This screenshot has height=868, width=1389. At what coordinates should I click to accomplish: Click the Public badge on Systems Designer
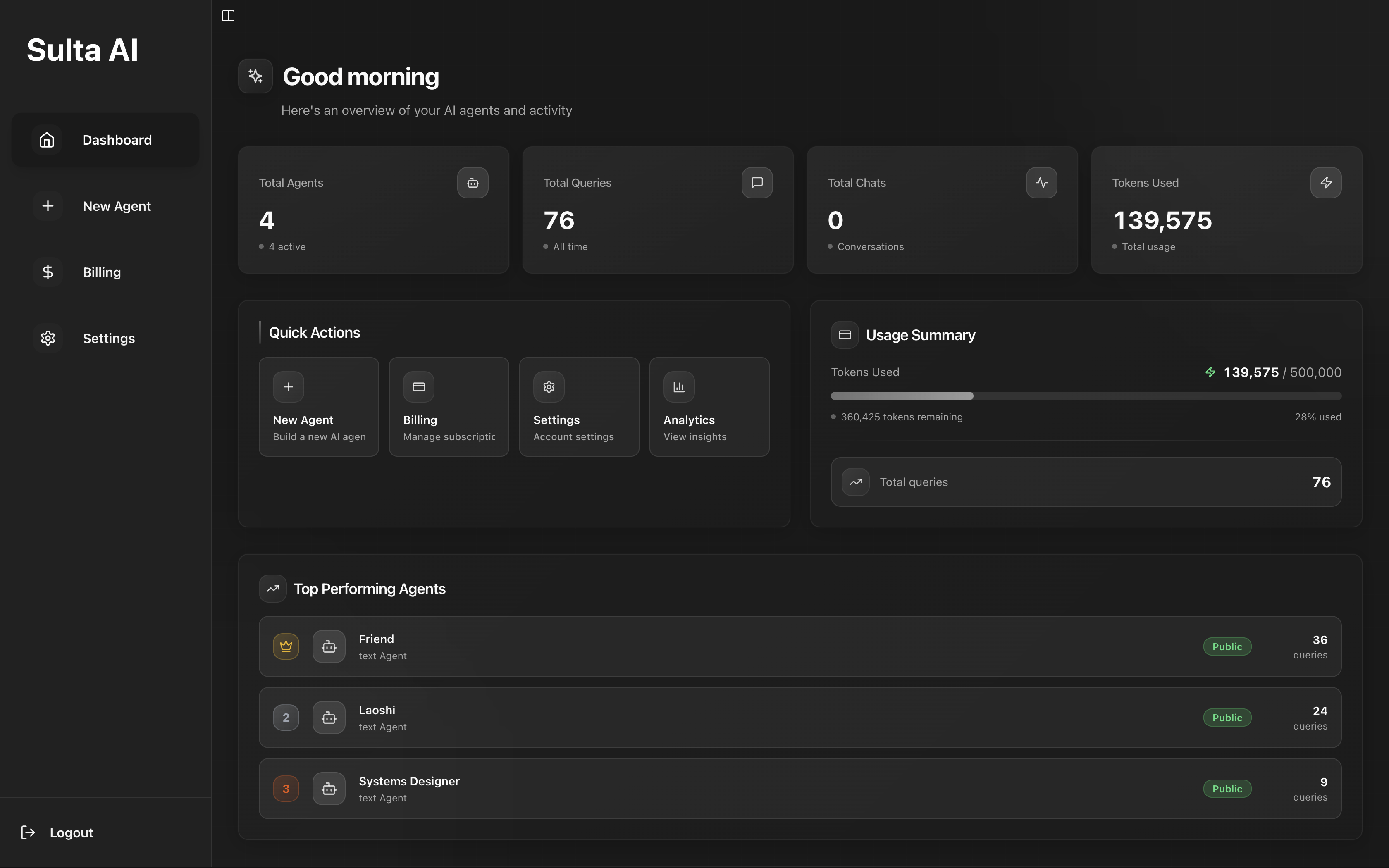click(x=1227, y=788)
